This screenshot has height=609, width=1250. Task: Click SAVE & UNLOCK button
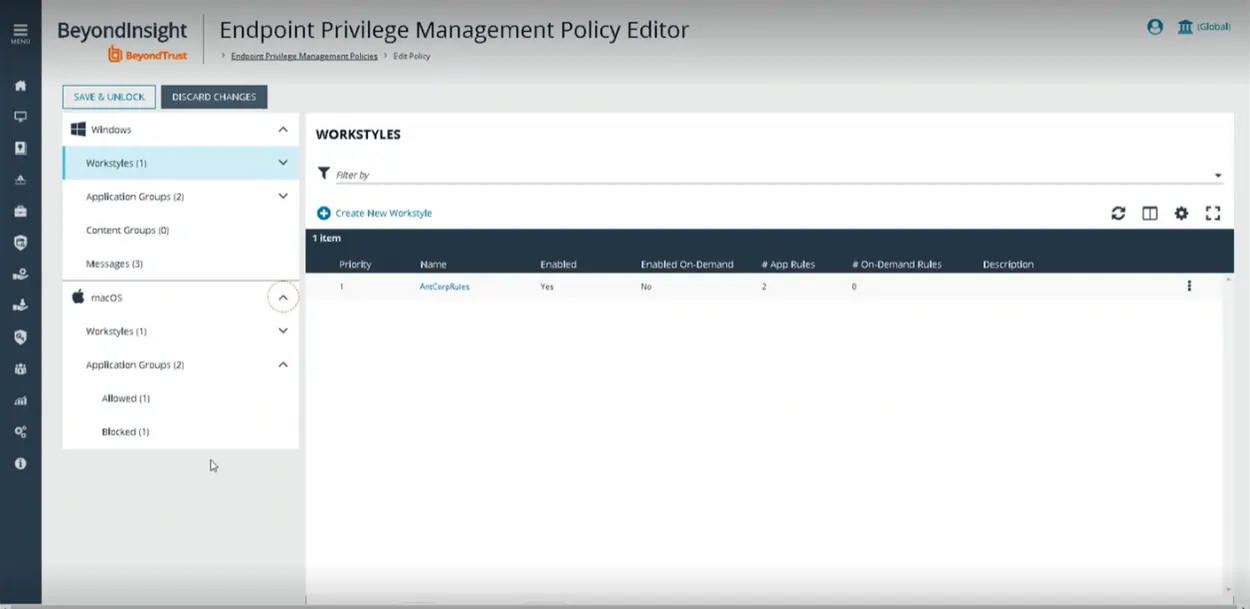[109, 97]
